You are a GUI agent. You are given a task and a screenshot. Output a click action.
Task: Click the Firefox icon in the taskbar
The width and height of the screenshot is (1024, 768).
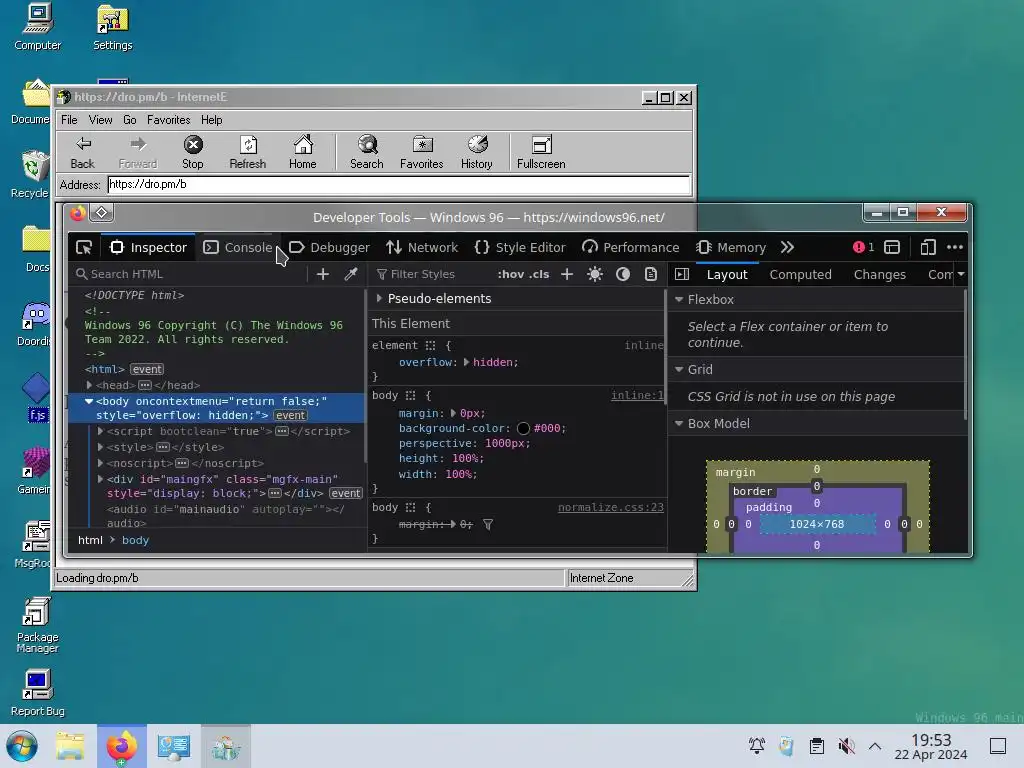click(121, 746)
